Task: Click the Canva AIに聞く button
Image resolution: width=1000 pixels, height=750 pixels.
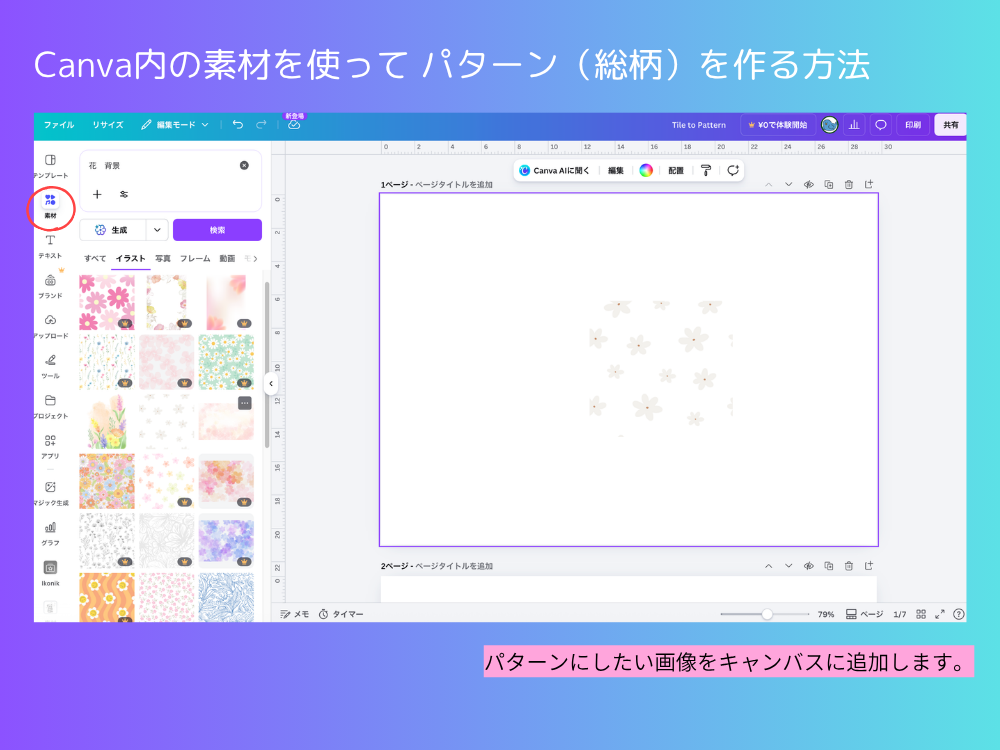Action: tap(554, 170)
